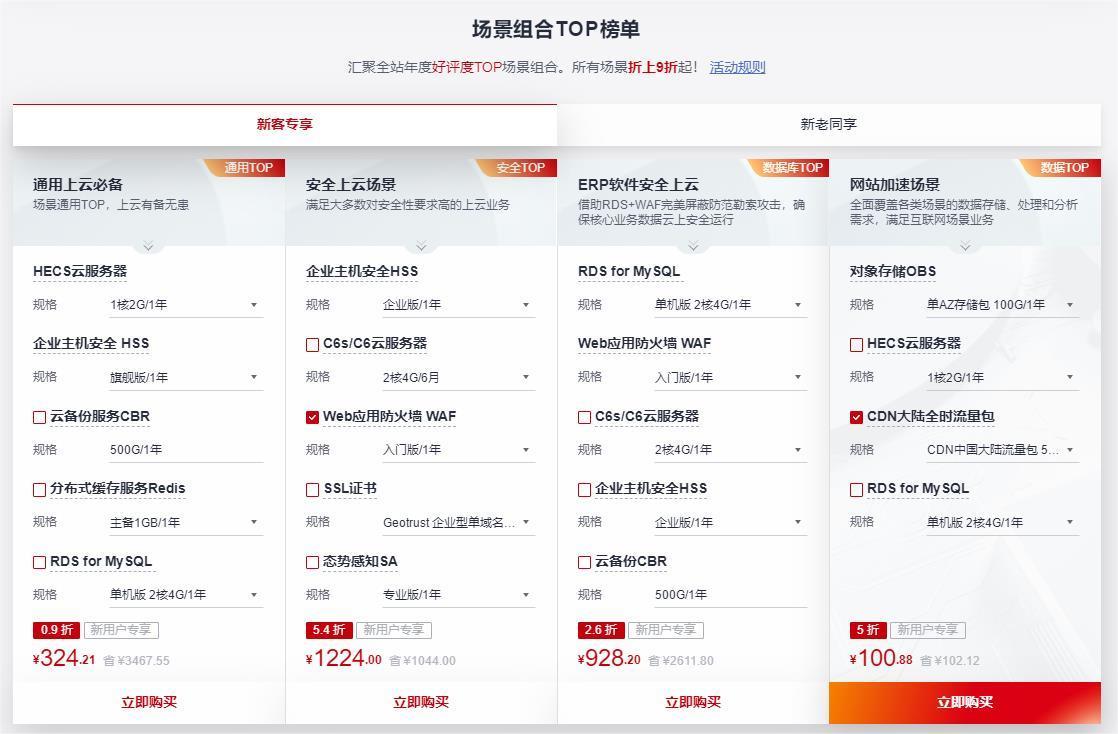Open the RDS spec dropdown in ERP软件安全上云 card
This screenshot has height=734, width=1118.
730,305
